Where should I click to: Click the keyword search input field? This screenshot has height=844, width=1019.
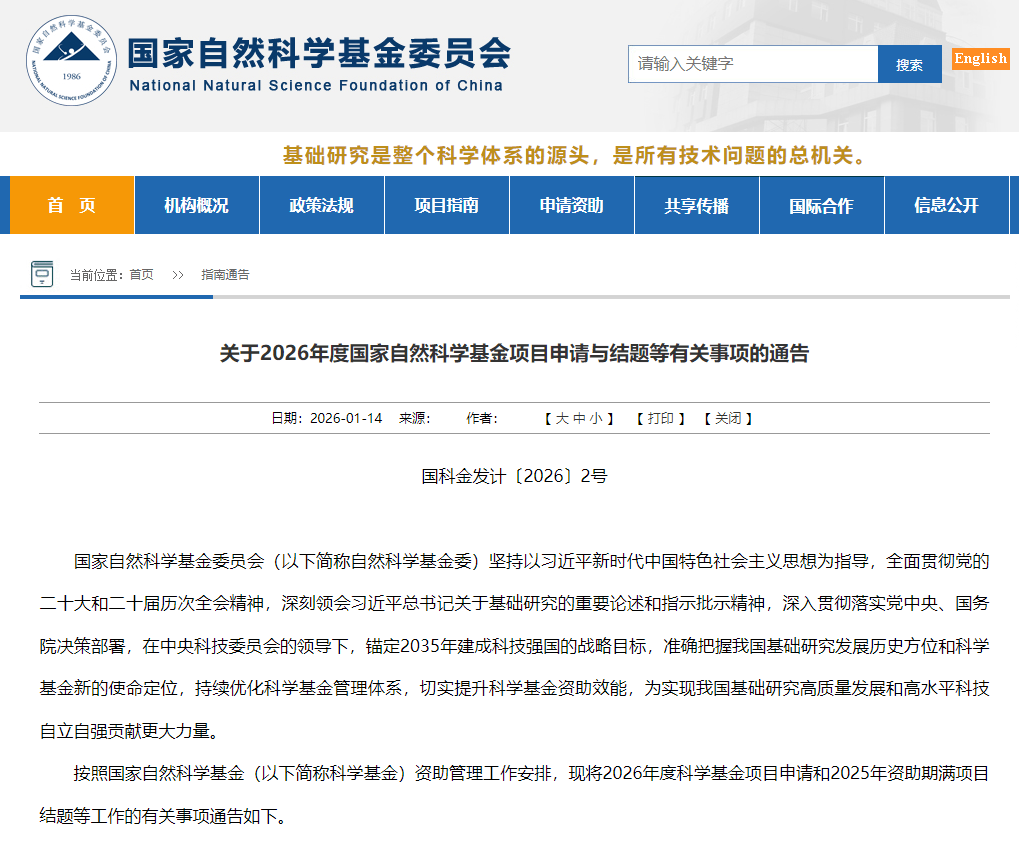(752, 64)
